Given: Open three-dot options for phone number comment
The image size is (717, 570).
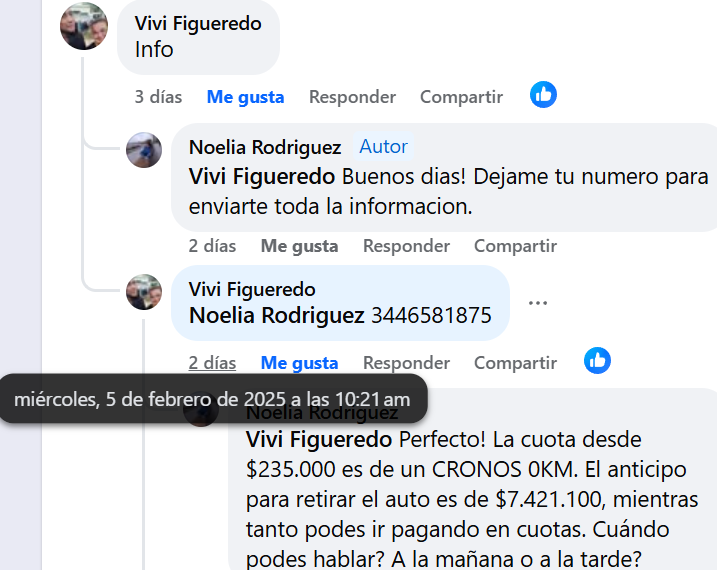Looking at the screenshot, I should pos(538,303).
